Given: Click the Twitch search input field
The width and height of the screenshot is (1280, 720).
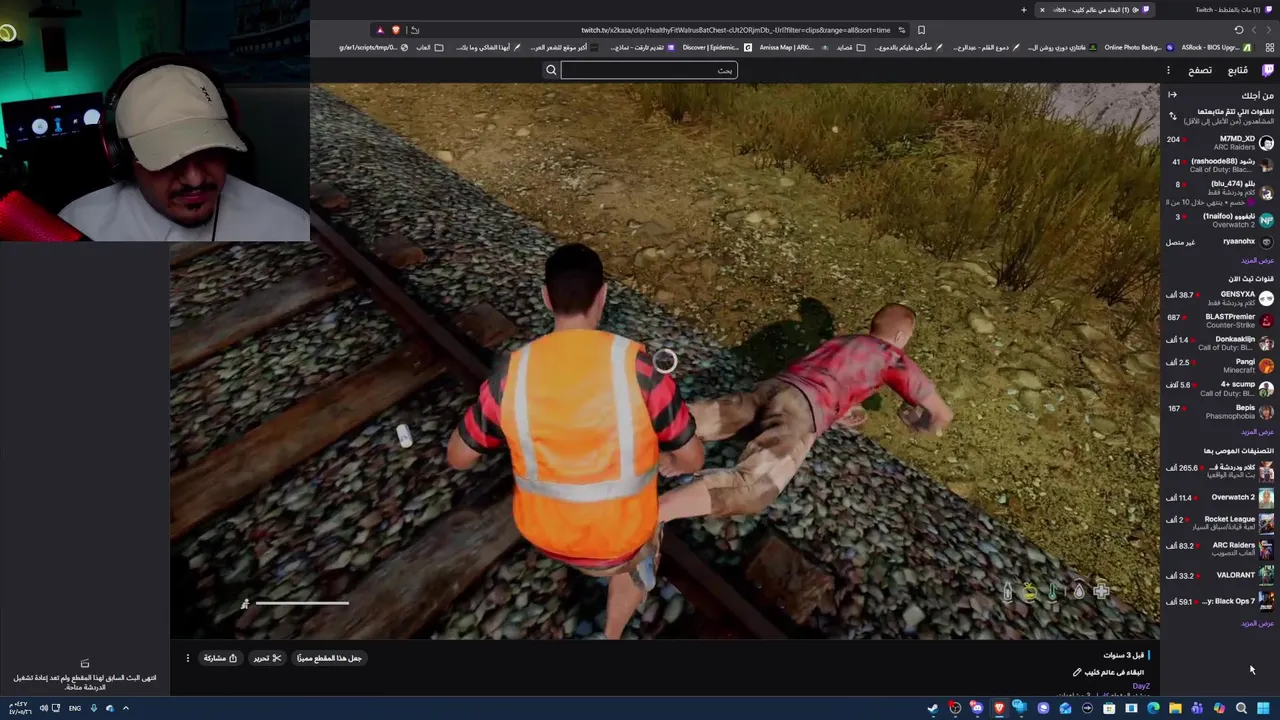Looking at the screenshot, I should pyautogui.click(x=649, y=70).
